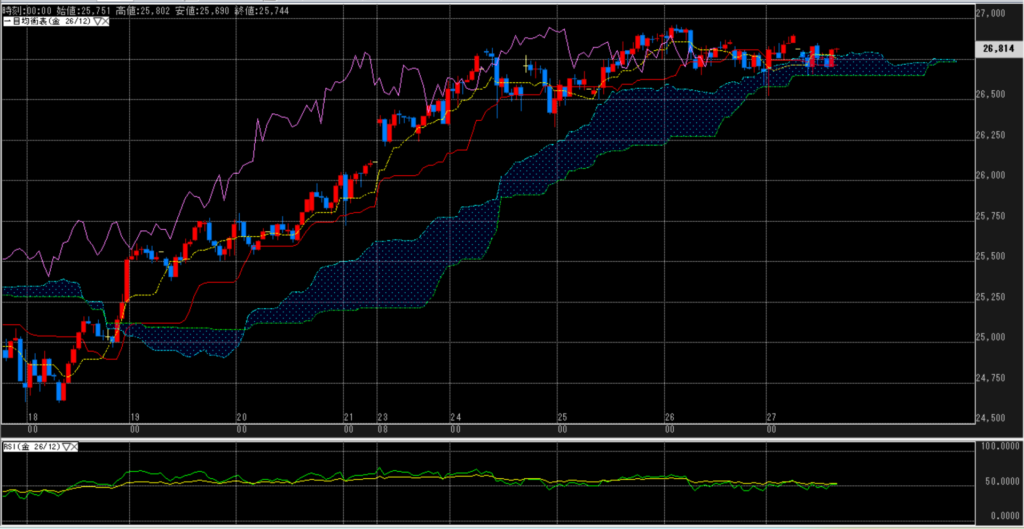Click the 24,500 price axis label
The image size is (1024, 529).
993,418
